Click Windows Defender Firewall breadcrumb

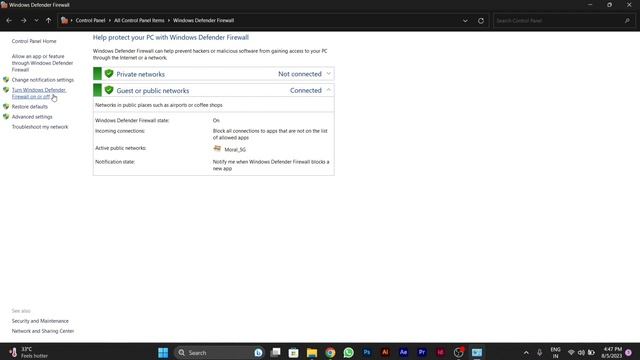pos(203,20)
